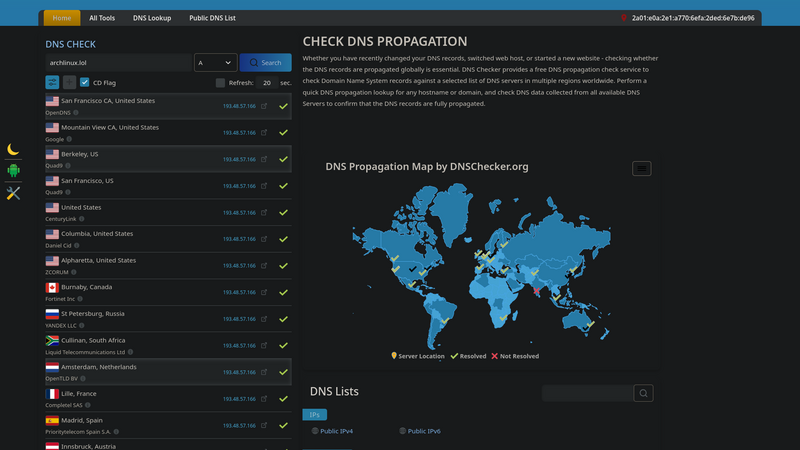Click info icon next to Google
The height and width of the screenshot is (450, 800).
coord(69,139)
